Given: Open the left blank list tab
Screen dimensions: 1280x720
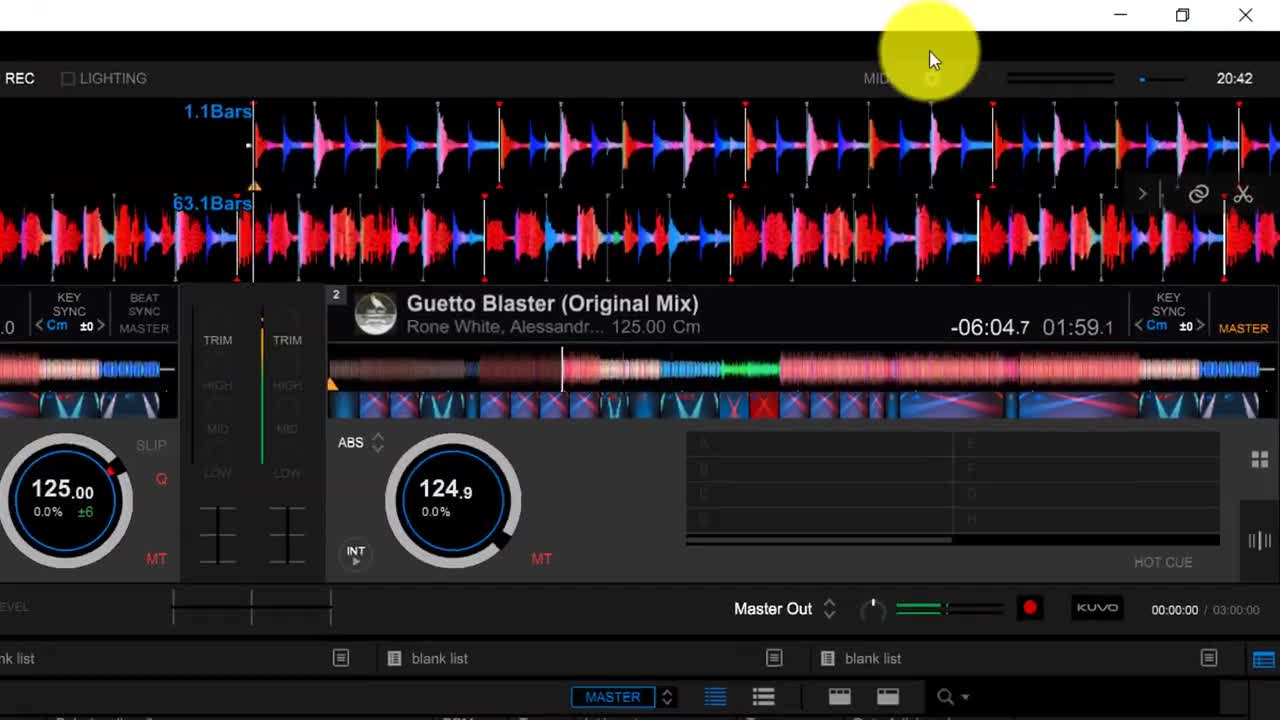Looking at the screenshot, I should (17, 658).
